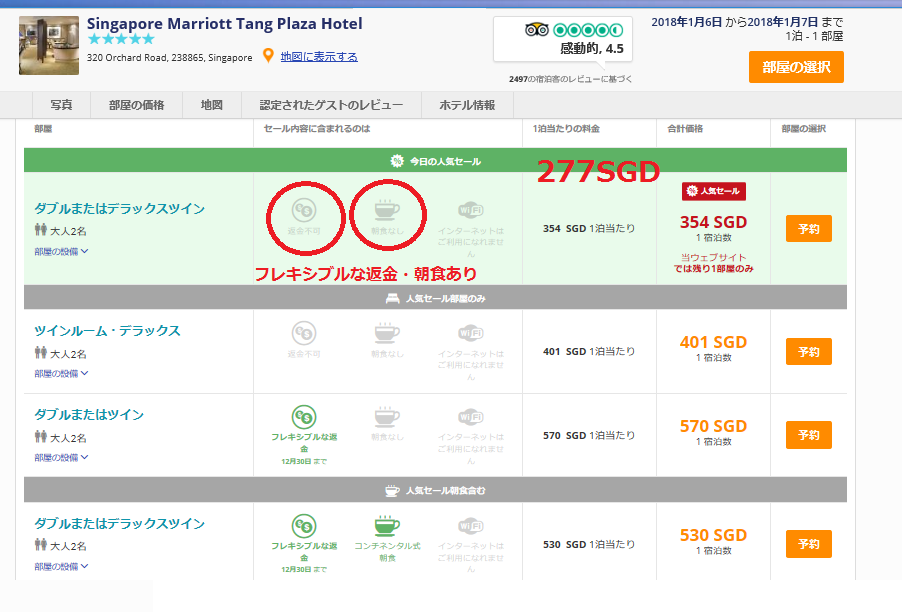Click the cup icon in the 人気セール朝食含む banner

click(x=392, y=490)
